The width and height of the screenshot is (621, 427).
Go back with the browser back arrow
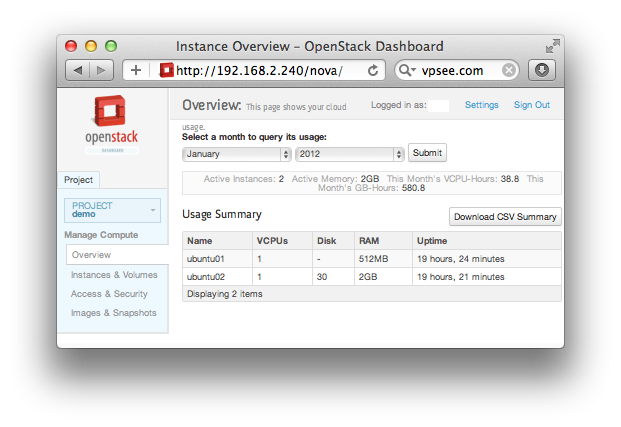tap(78, 71)
